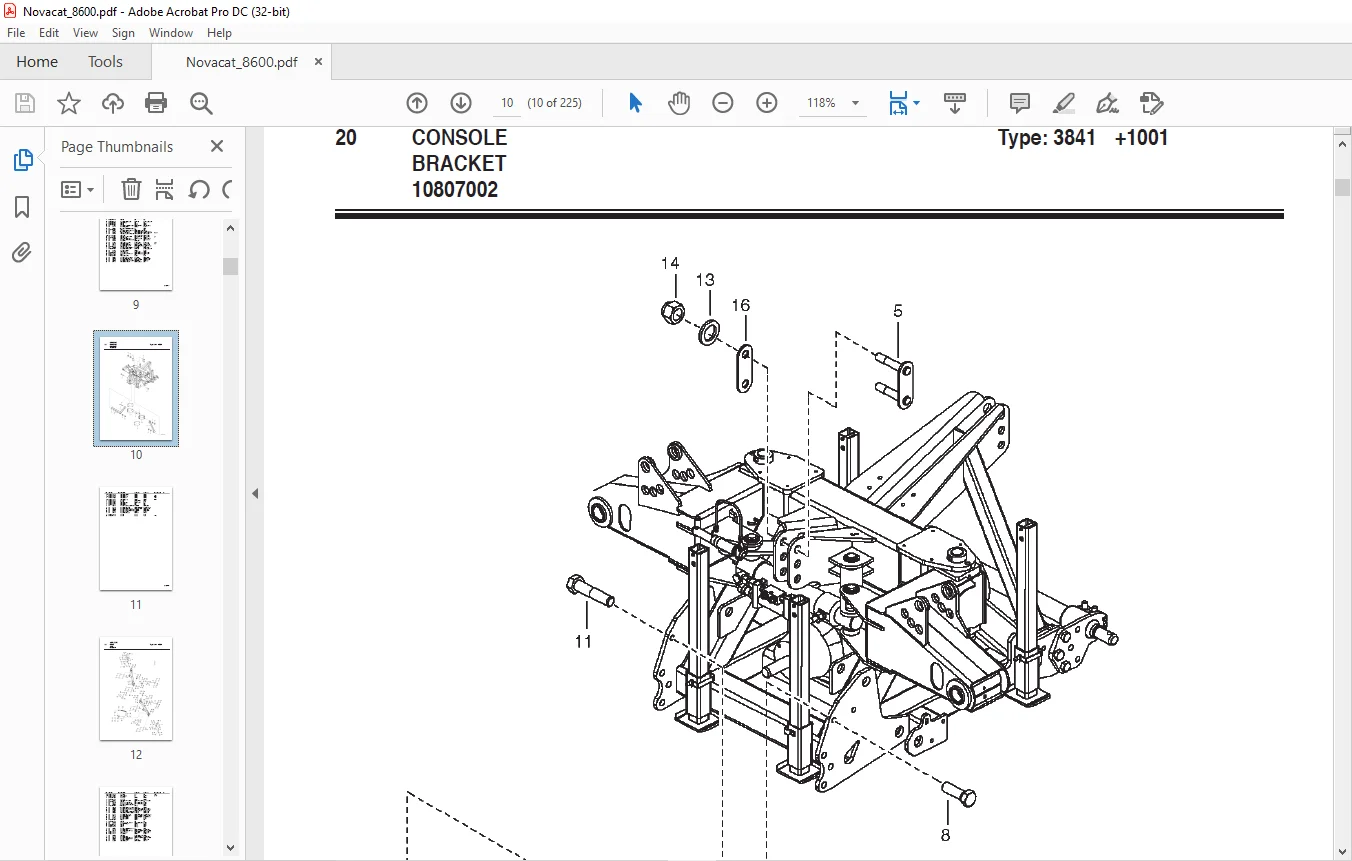Zoom in with the plus circle icon
1352x861 pixels.
767,103
